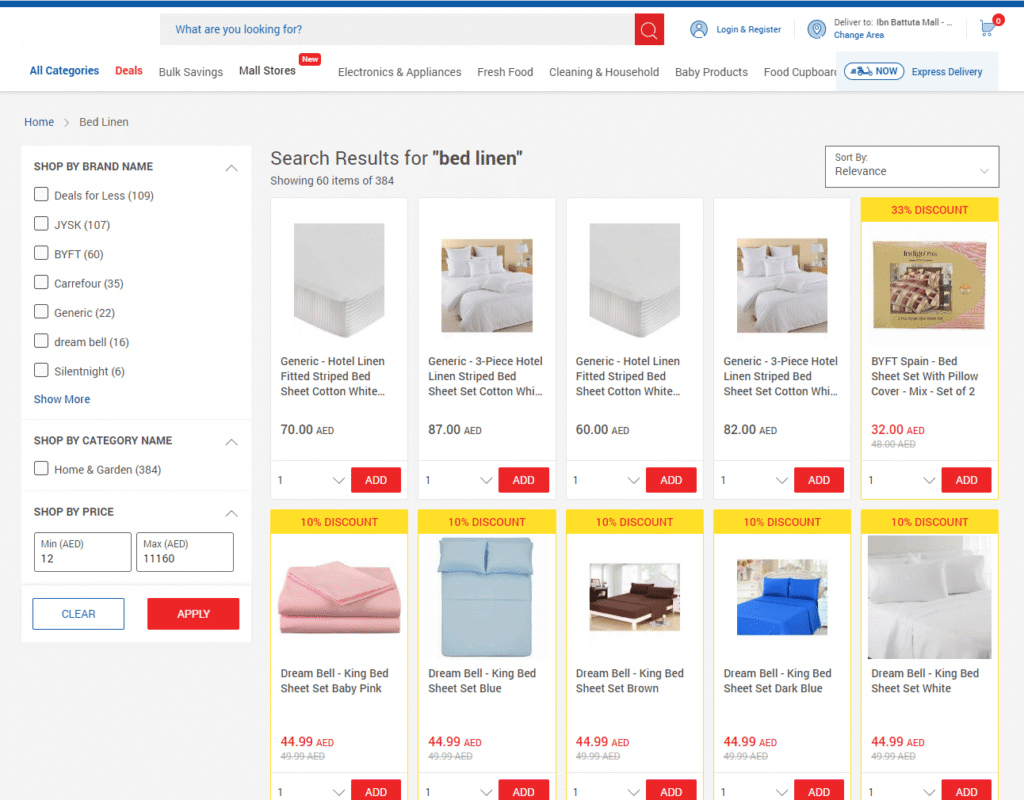Viewport: 1024px width, 800px height.
Task: Click the NOW express delivery scooter badge
Action: pyautogui.click(x=874, y=71)
